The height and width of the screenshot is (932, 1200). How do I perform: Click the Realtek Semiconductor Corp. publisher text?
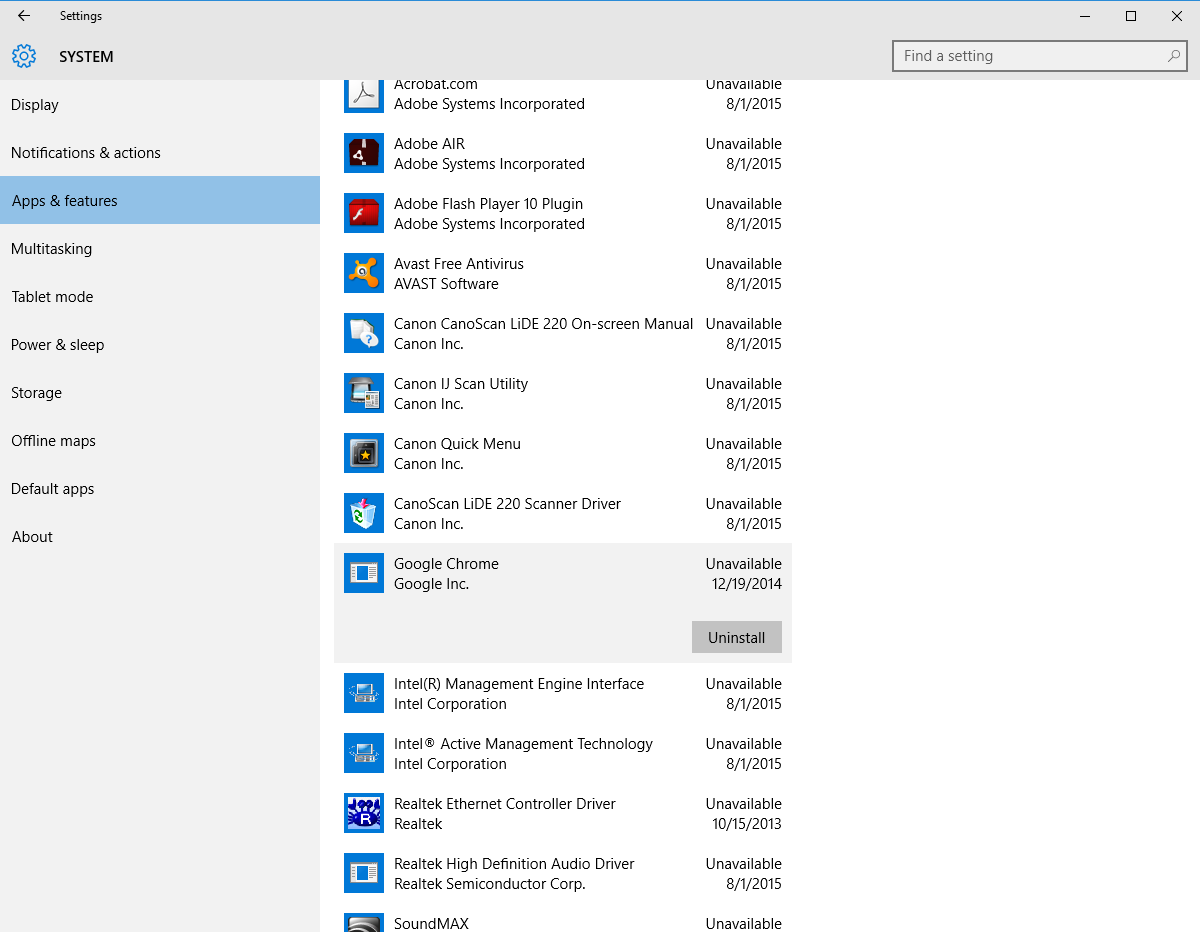(490, 884)
